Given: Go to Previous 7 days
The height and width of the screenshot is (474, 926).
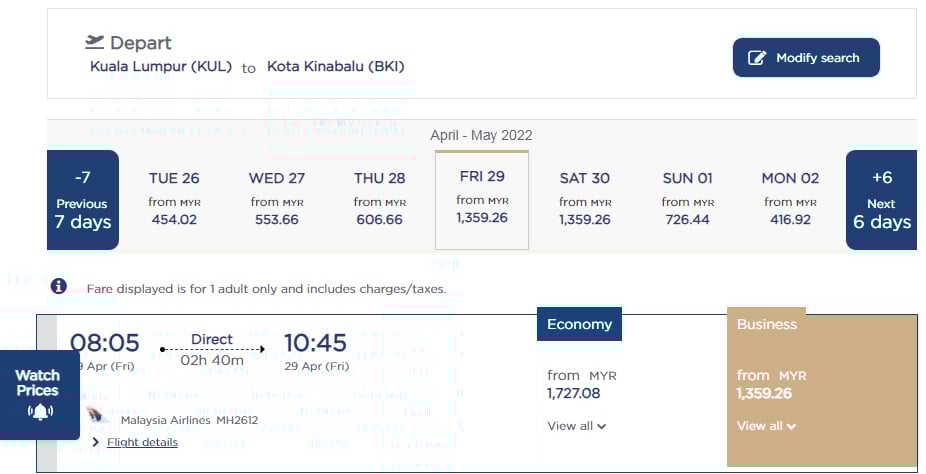Looking at the screenshot, I should [83, 200].
